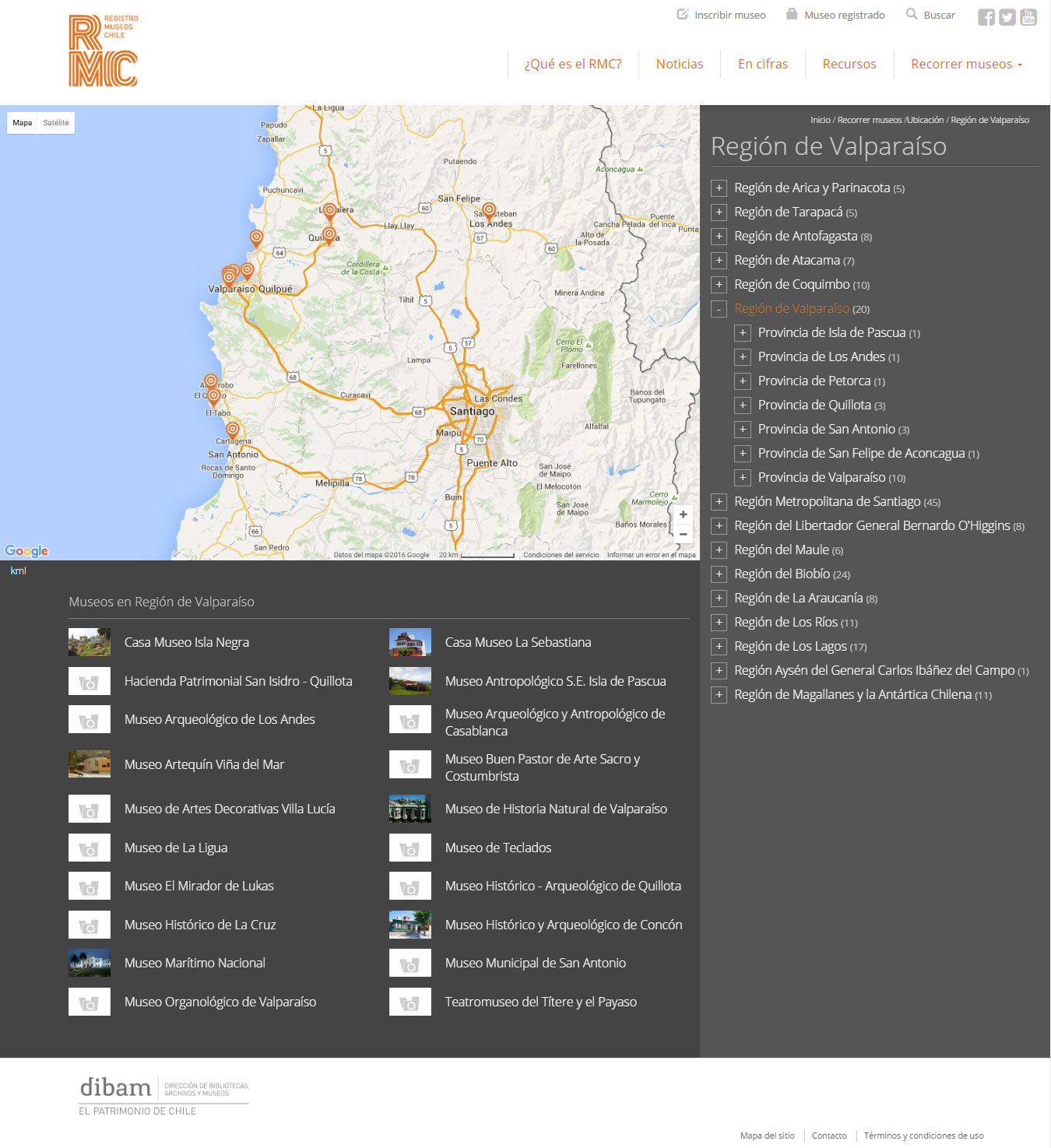Open the Noticias menu item

[679, 64]
